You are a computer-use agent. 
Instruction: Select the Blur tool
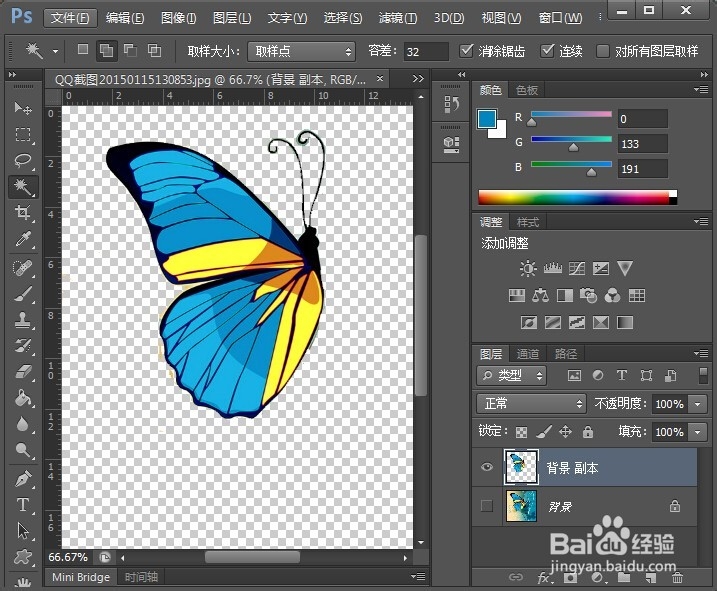(22, 424)
